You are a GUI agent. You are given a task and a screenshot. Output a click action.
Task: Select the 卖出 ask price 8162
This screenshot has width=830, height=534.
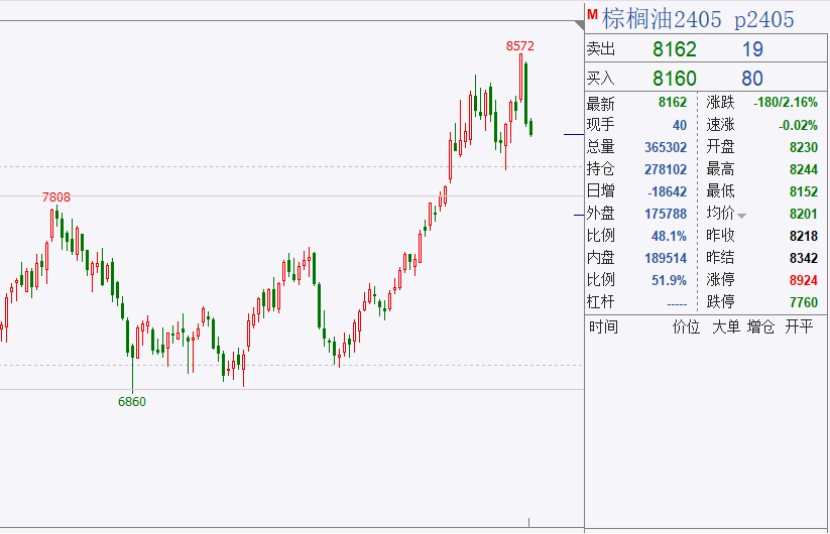coord(674,50)
